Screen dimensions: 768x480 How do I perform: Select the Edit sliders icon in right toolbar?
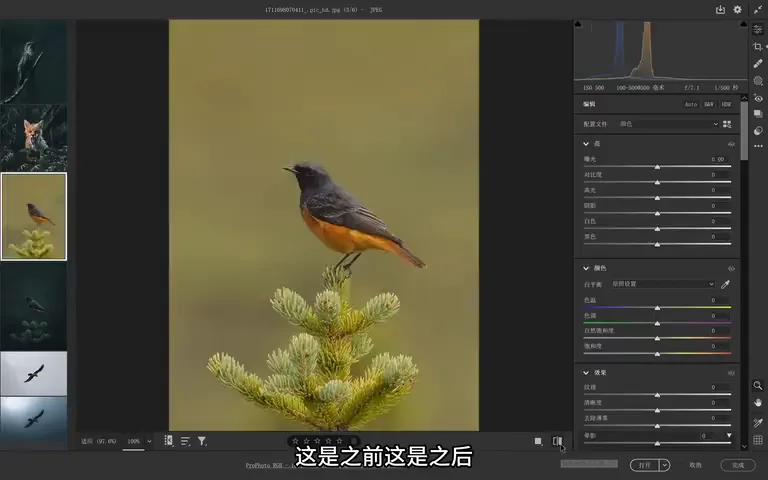pyautogui.click(x=758, y=29)
